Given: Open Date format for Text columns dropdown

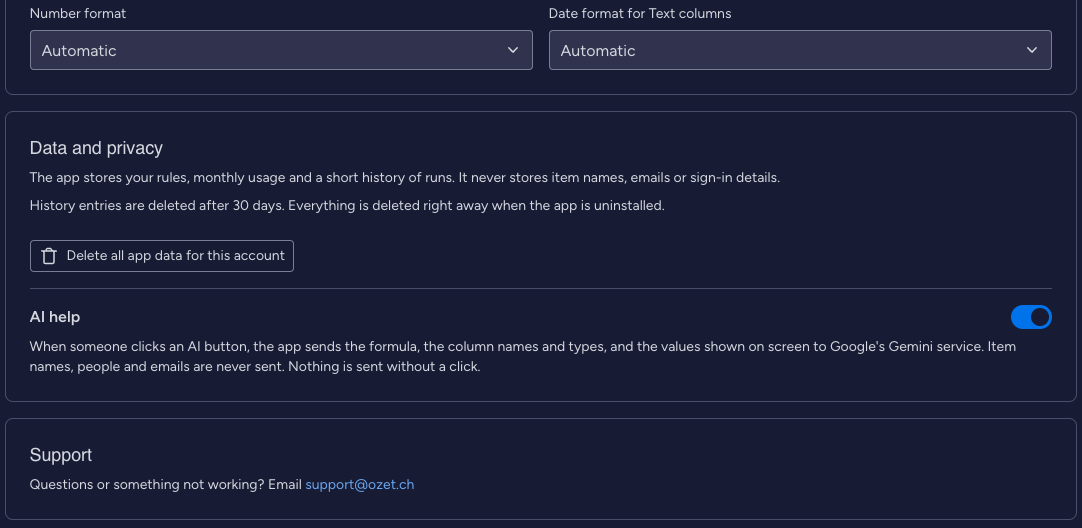Looking at the screenshot, I should click(800, 50).
